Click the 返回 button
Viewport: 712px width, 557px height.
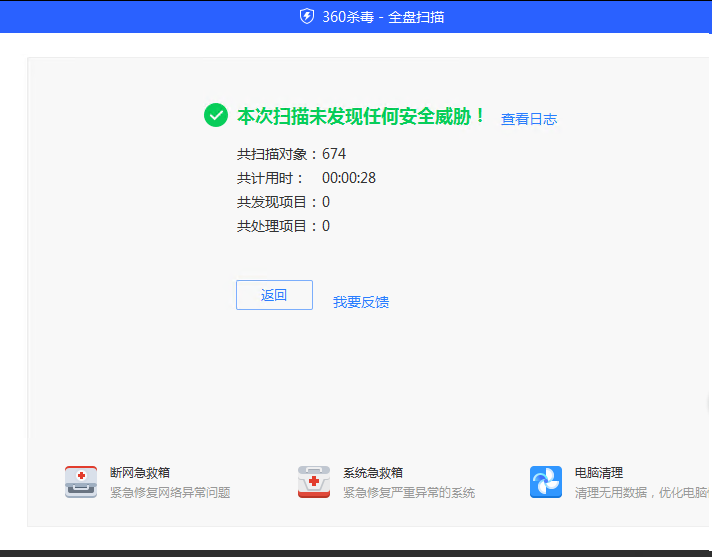point(274,295)
